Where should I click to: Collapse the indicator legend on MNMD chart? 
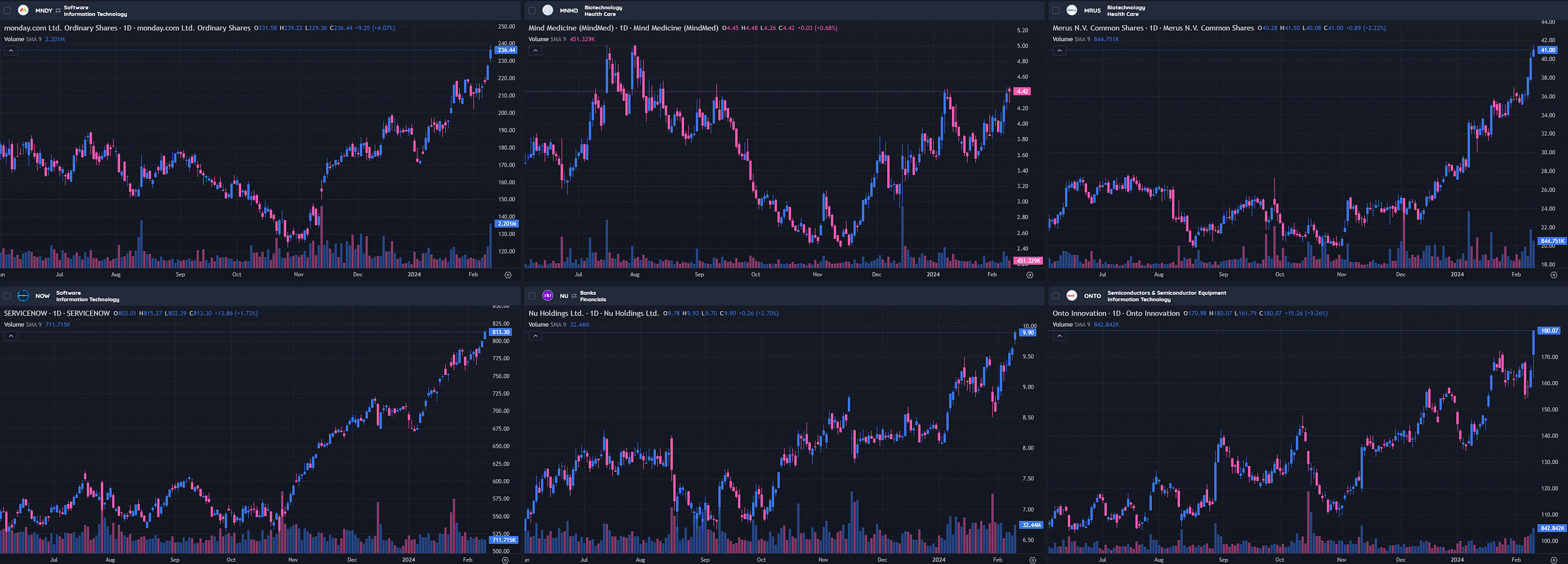click(536, 50)
